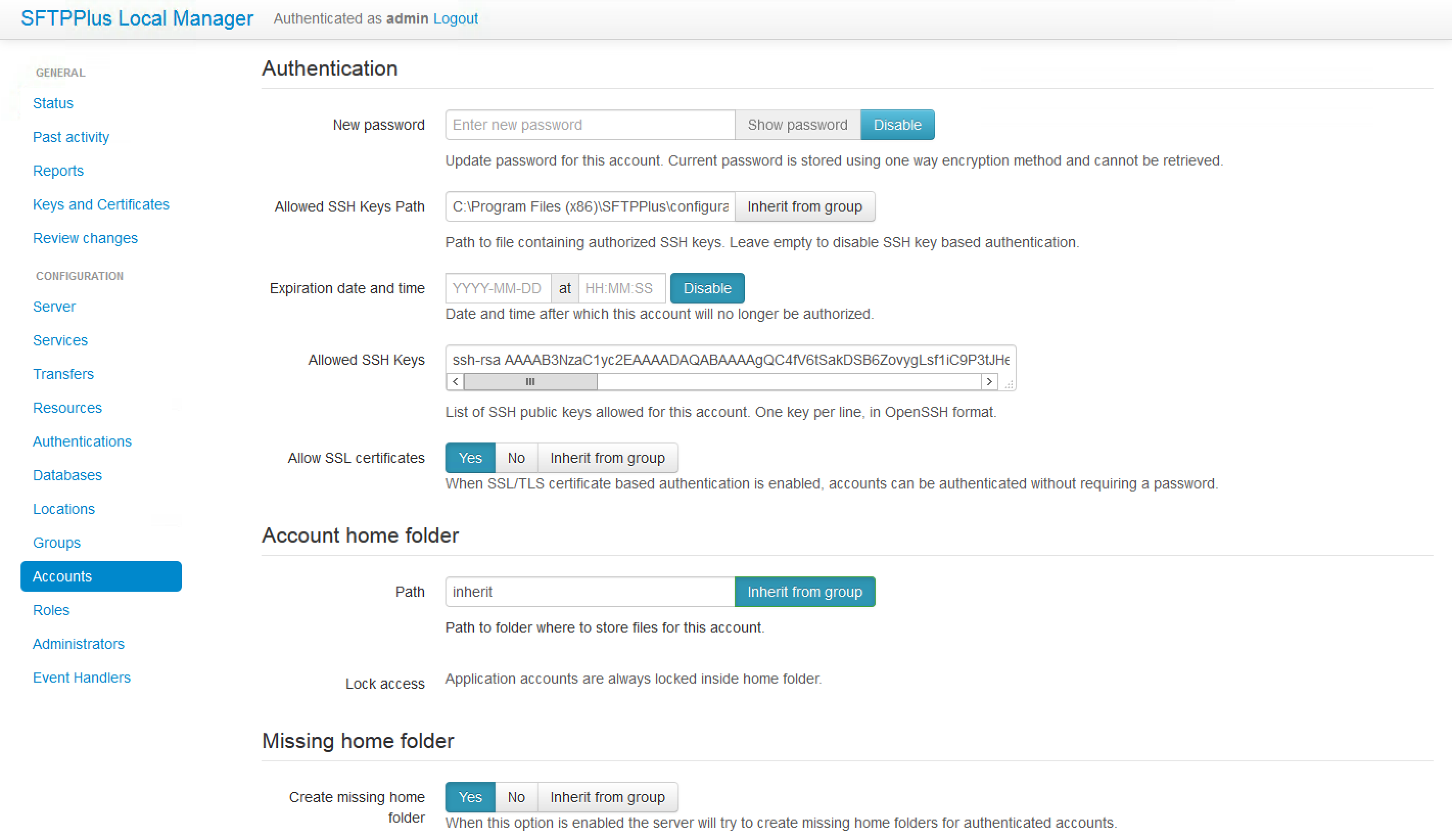Navigate to Past activity
The height and width of the screenshot is (840, 1452).
point(71,136)
